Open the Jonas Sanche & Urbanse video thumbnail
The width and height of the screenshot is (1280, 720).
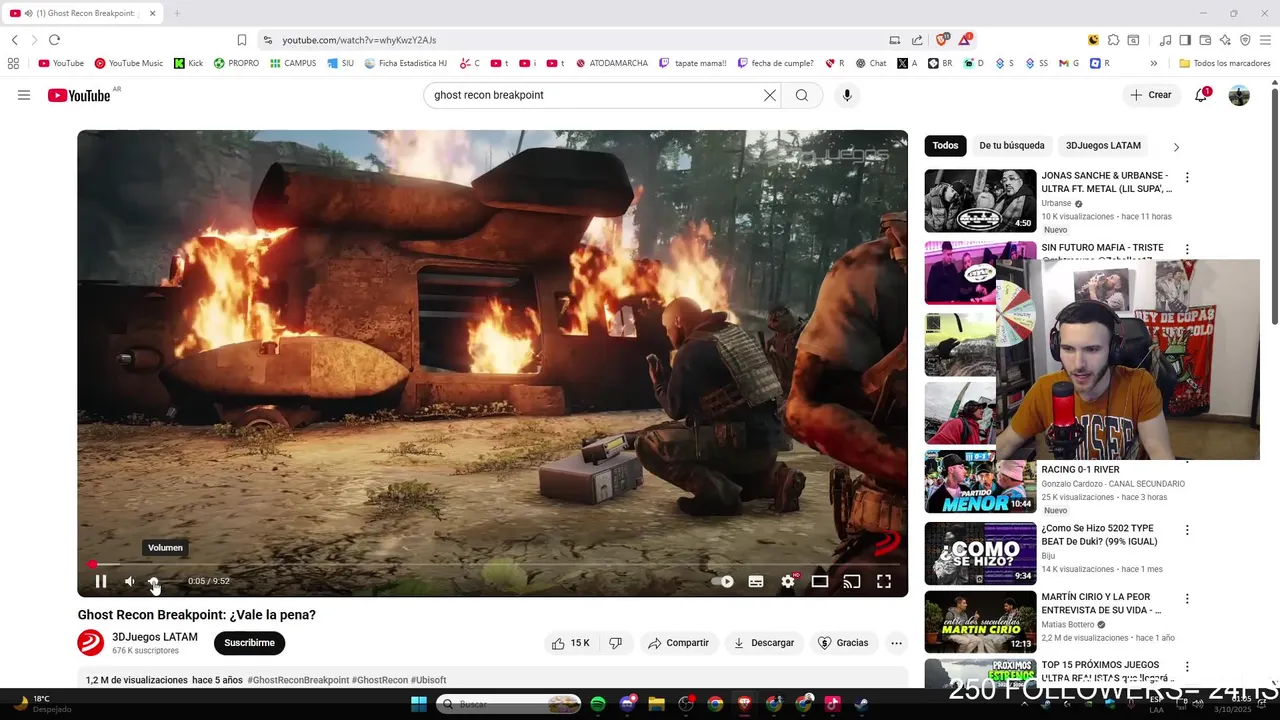(x=980, y=200)
